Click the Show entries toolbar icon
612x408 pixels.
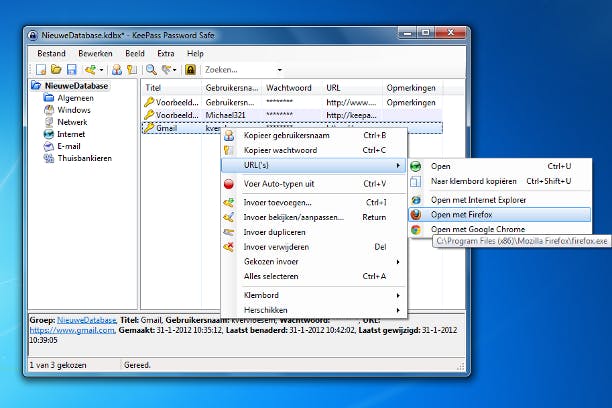click(167, 70)
